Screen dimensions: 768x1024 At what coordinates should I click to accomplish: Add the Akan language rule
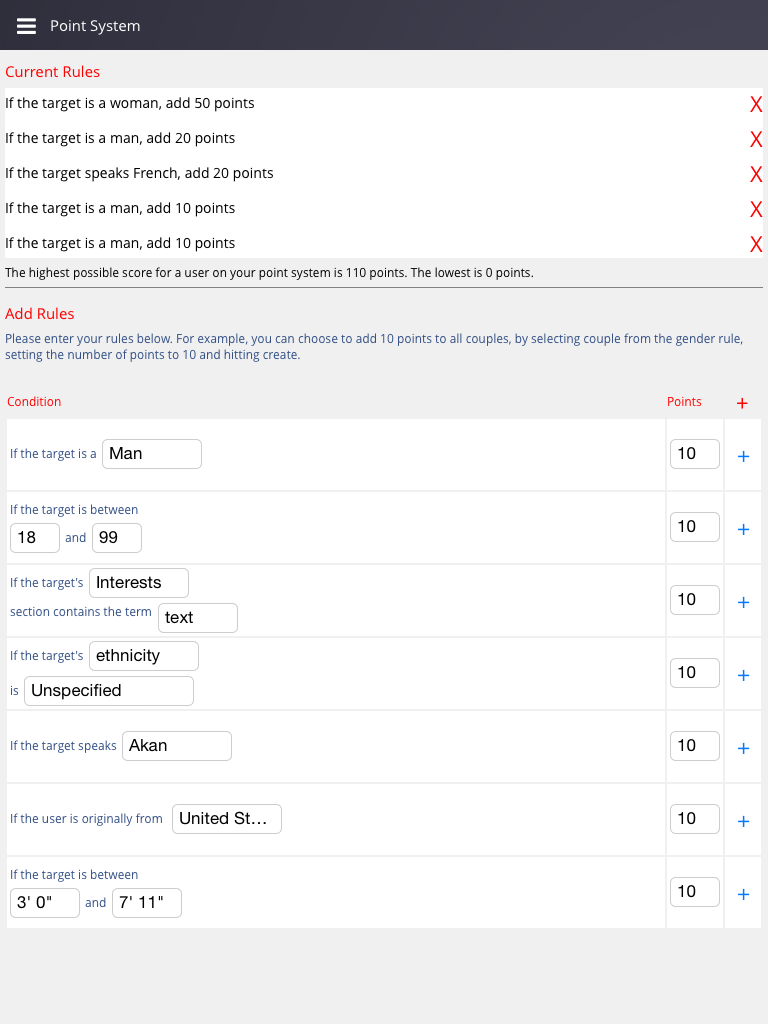(743, 748)
